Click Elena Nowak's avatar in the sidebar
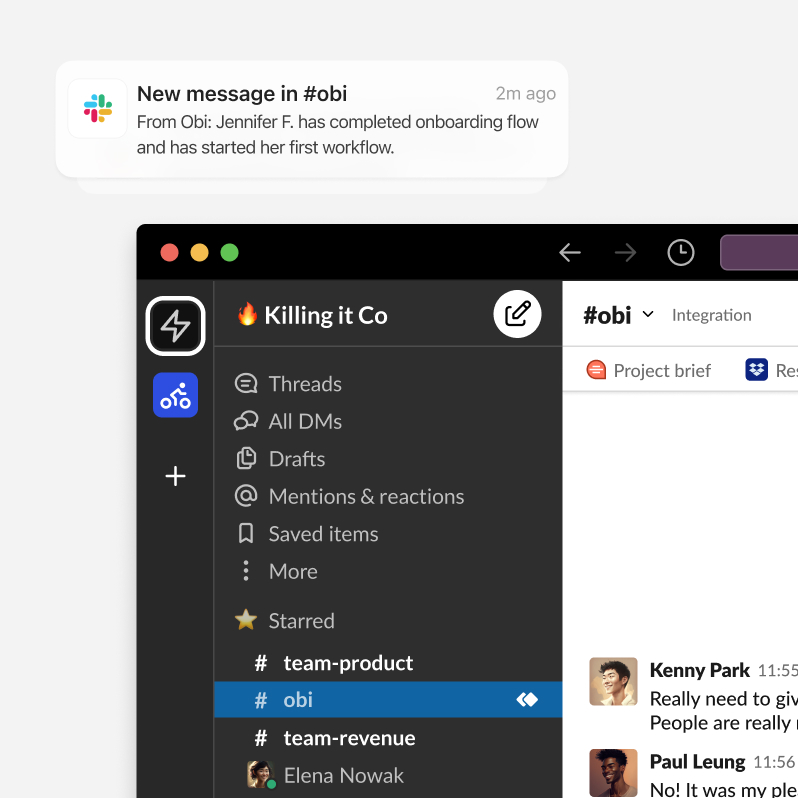 tap(260, 774)
